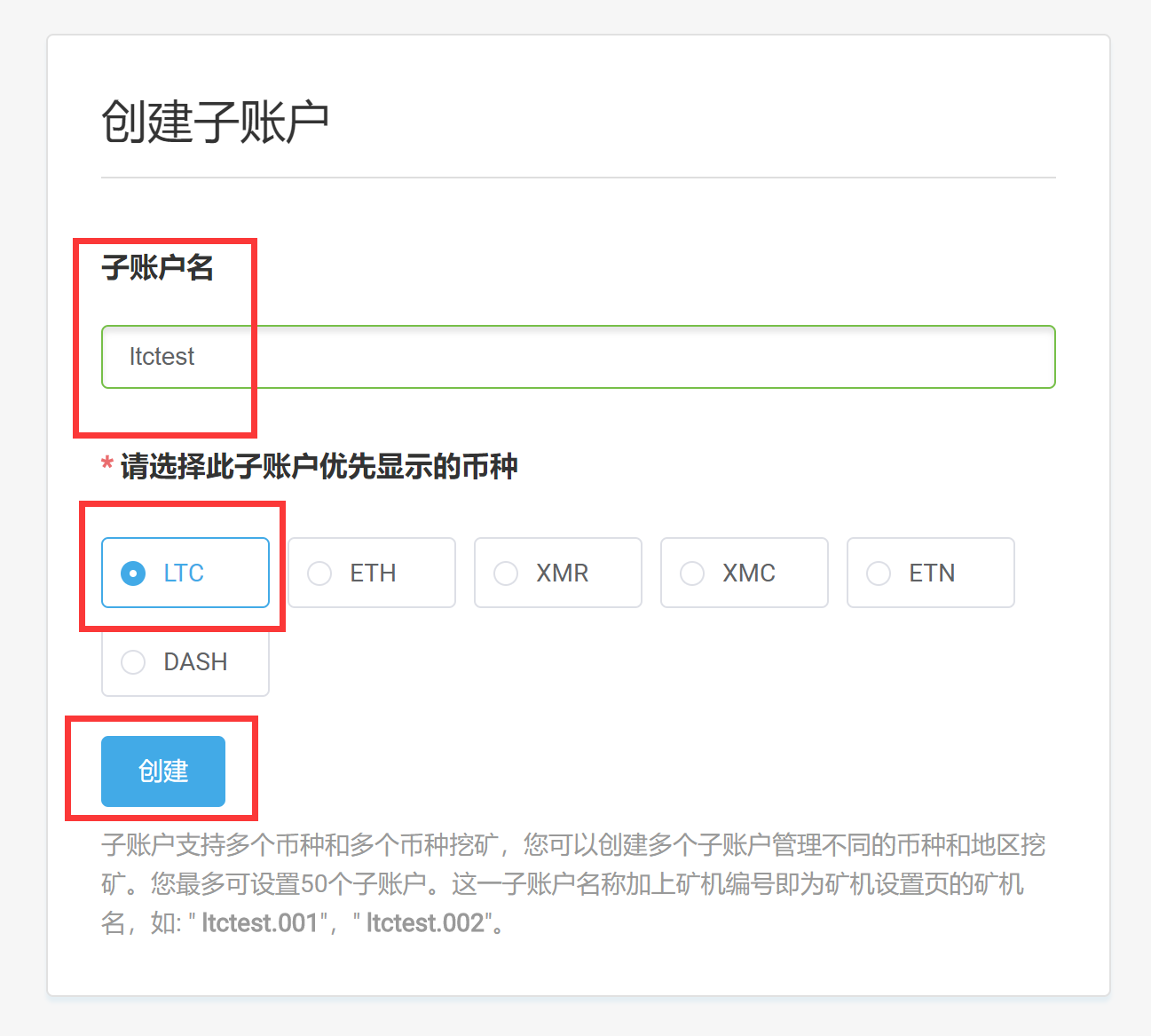Focus the sub-account name field containing 'ltctest'
Screen dimensions: 1151x1036
pyautogui.click(x=577, y=357)
